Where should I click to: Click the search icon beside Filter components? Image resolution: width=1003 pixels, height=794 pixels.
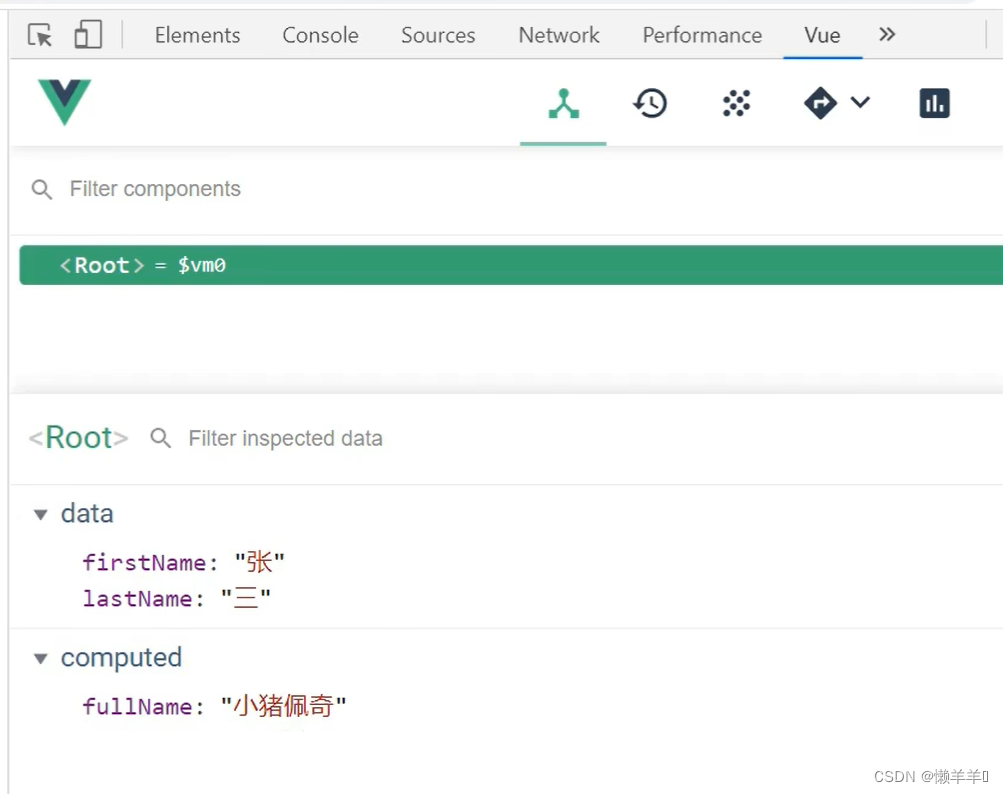pyautogui.click(x=42, y=189)
